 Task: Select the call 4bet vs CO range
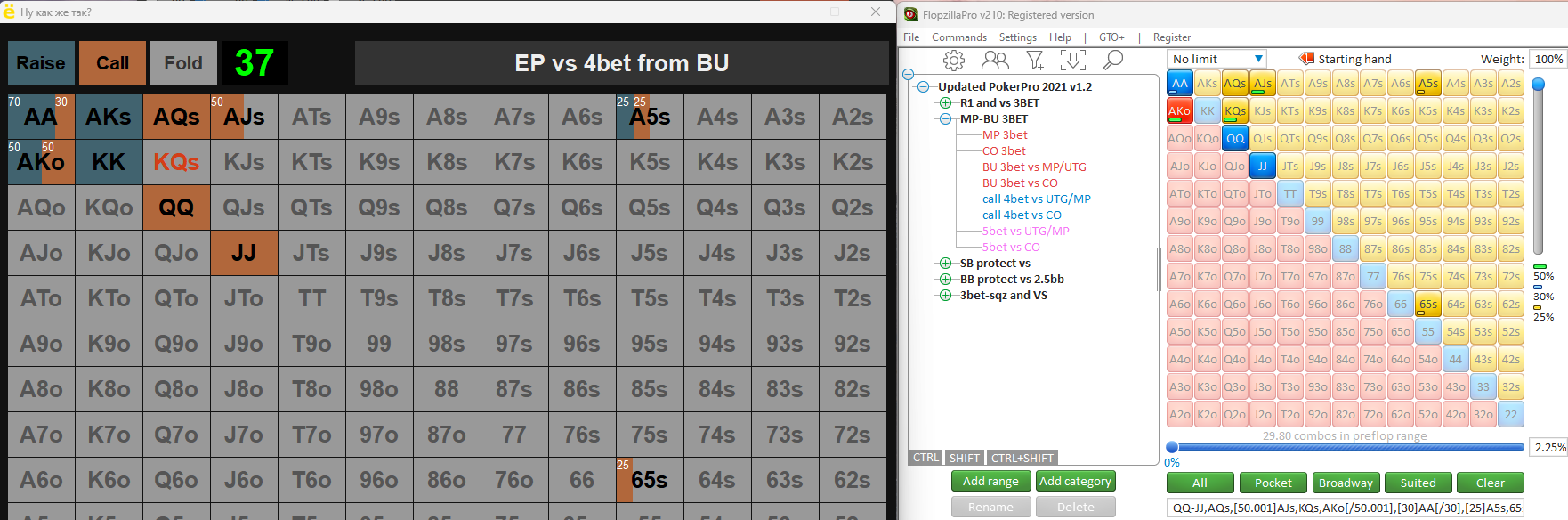[1022, 215]
